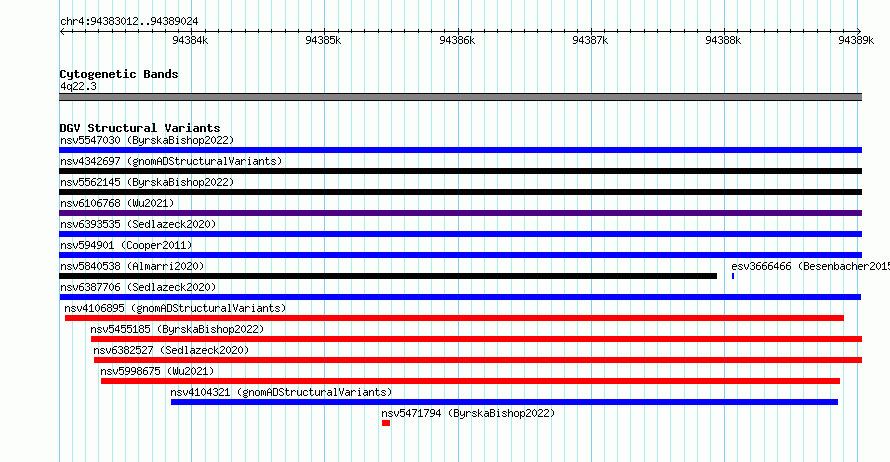The image size is (890, 462).
Task: Open the nsv4342697 (gnomADStructuralVariants) label
Action: pyautogui.click(x=171, y=161)
